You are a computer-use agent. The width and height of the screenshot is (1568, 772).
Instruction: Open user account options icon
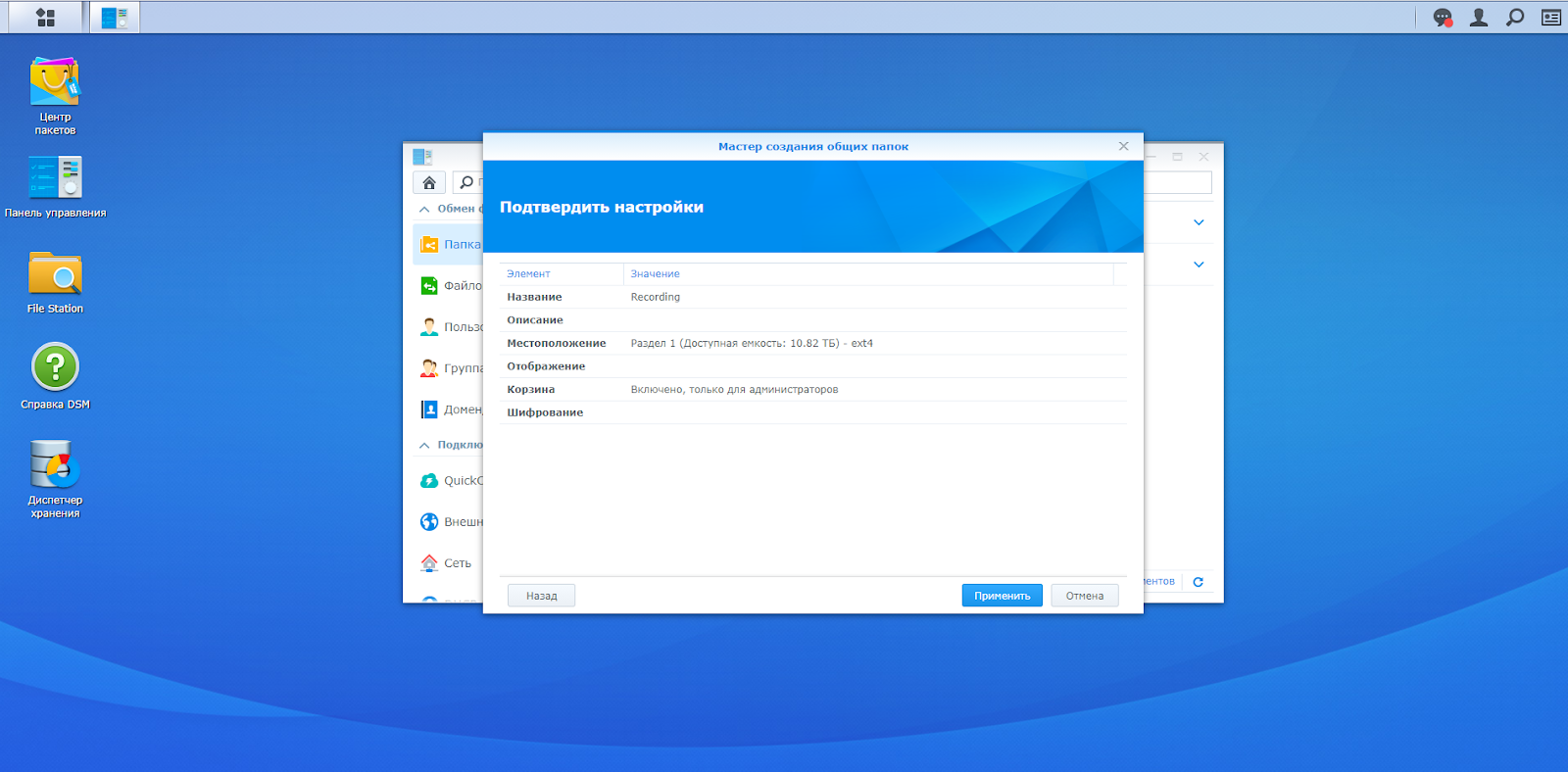(x=1479, y=17)
